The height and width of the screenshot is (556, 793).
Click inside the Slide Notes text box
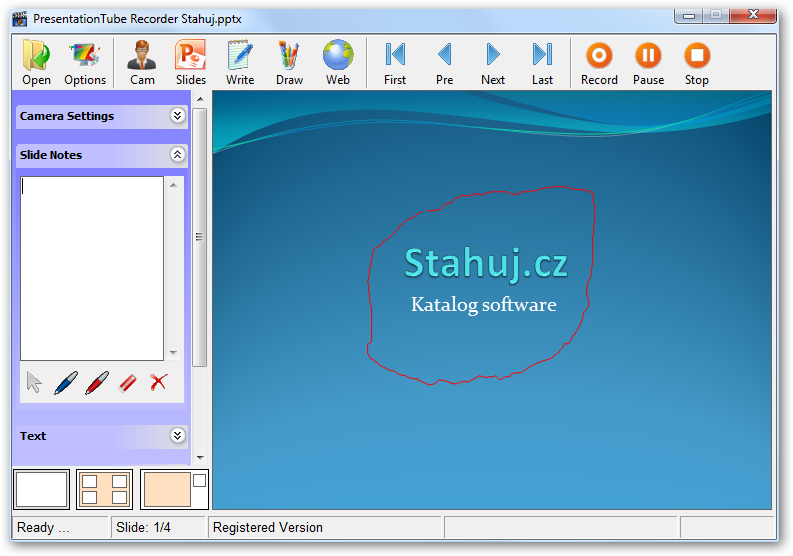click(92, 268)
